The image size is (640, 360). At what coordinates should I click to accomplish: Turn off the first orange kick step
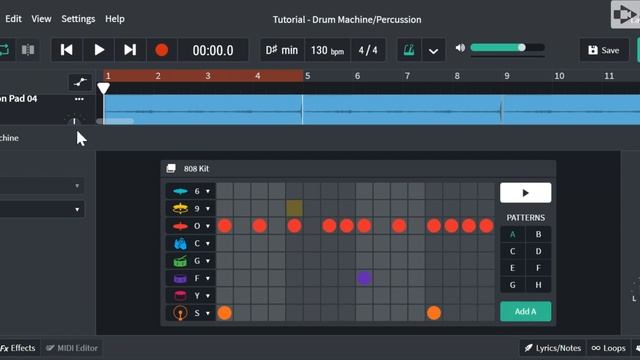224,313
